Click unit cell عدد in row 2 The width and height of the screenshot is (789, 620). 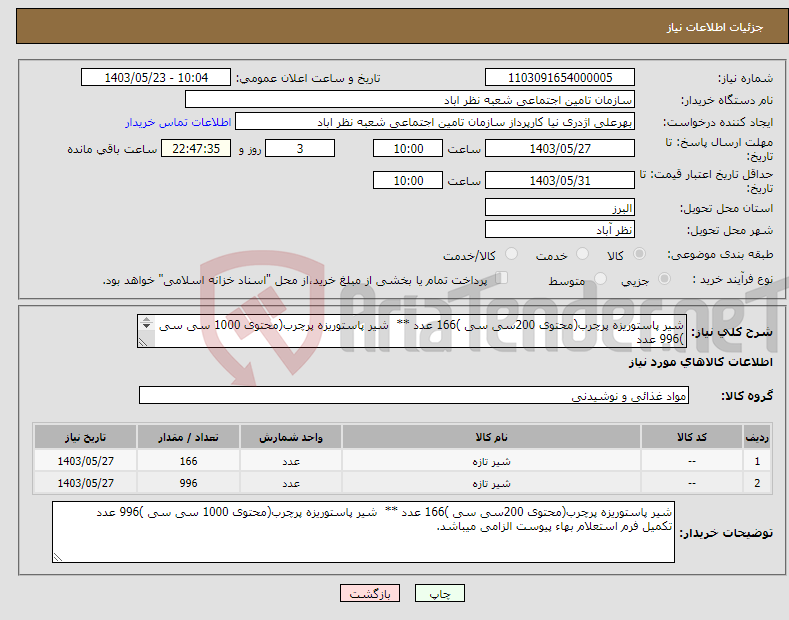click(x=291, y=483)
